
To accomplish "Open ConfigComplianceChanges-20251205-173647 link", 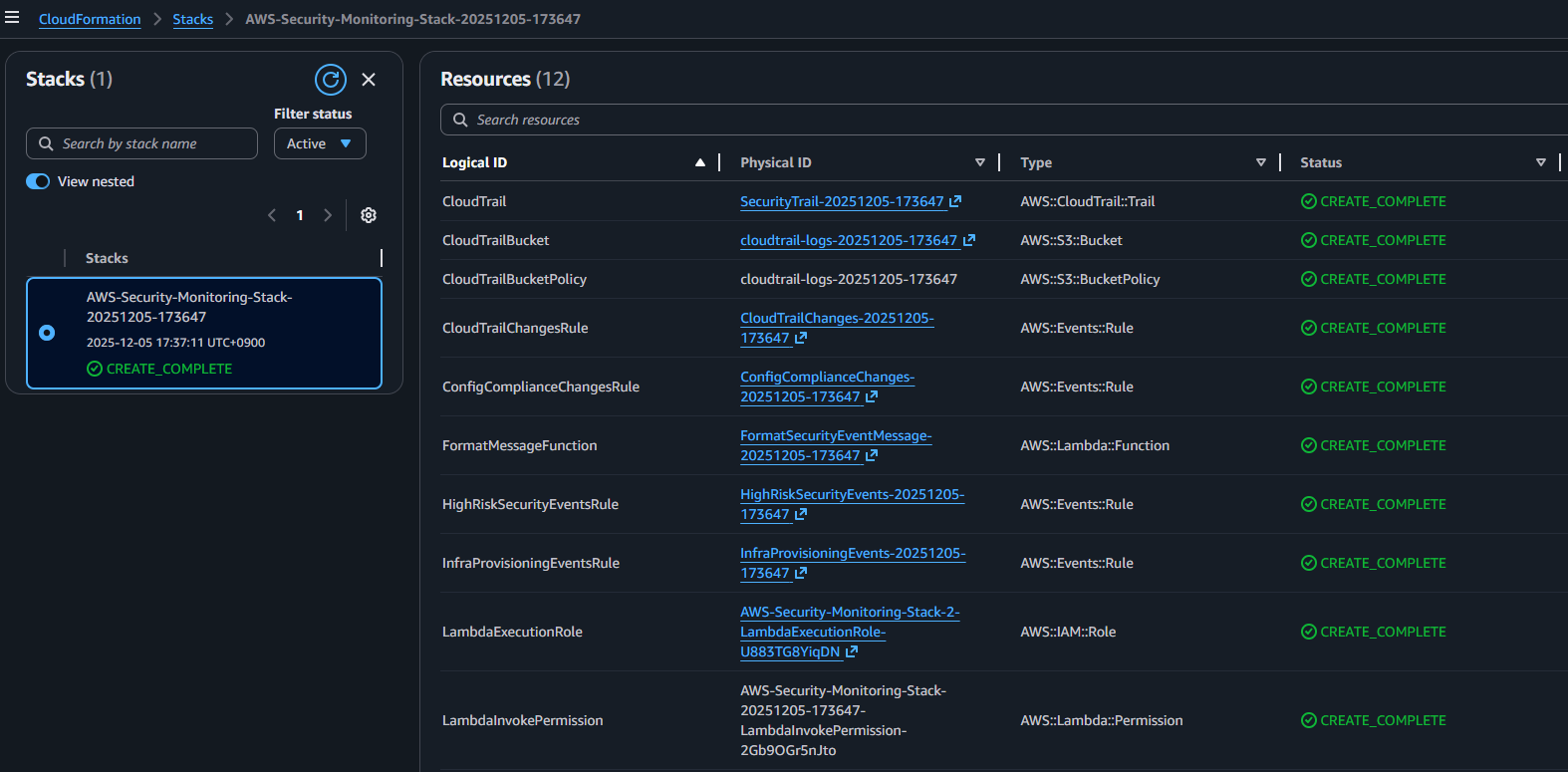I will coord(827,386).
